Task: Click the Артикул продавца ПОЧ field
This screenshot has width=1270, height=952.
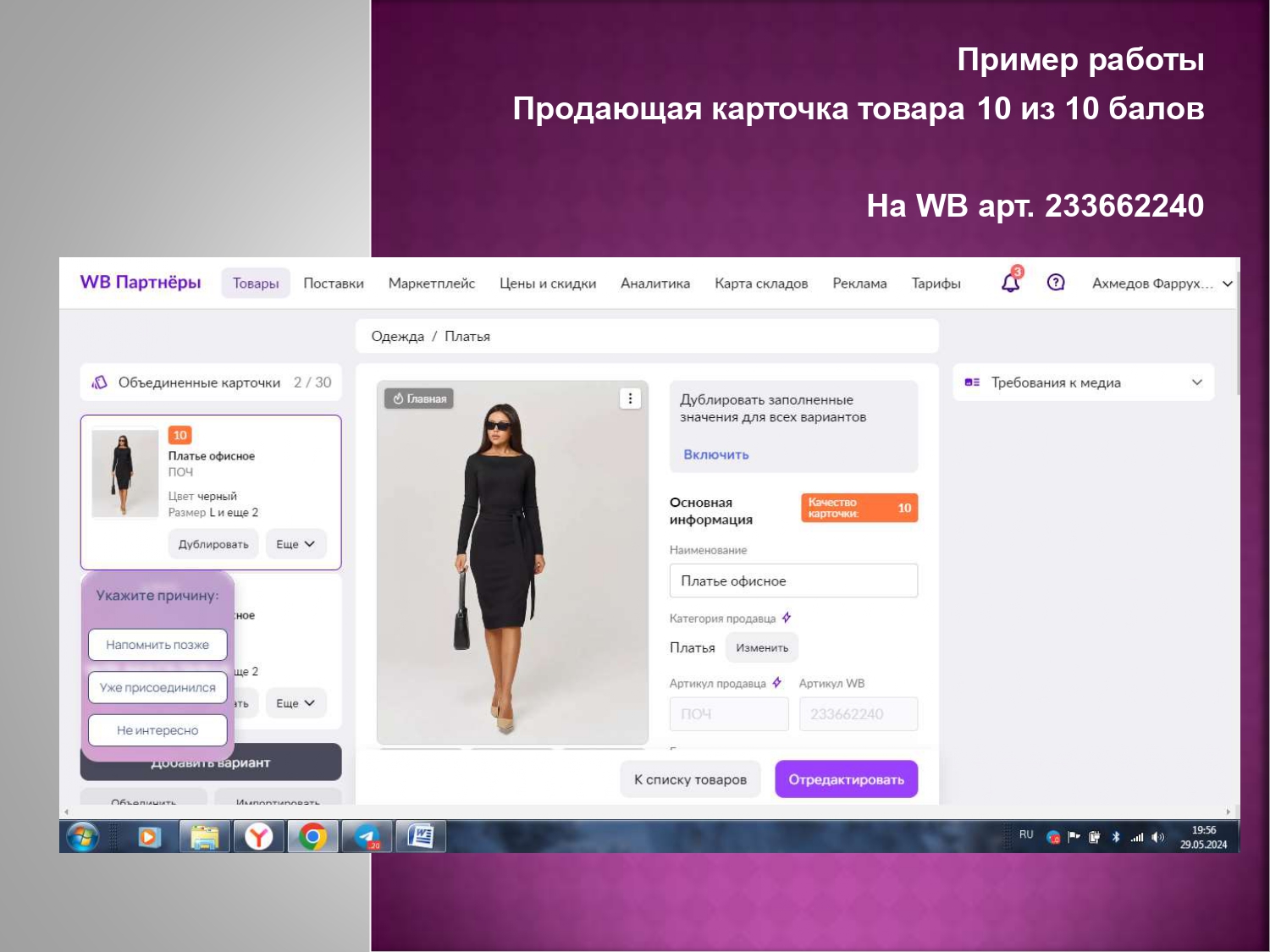Action: 729,714
